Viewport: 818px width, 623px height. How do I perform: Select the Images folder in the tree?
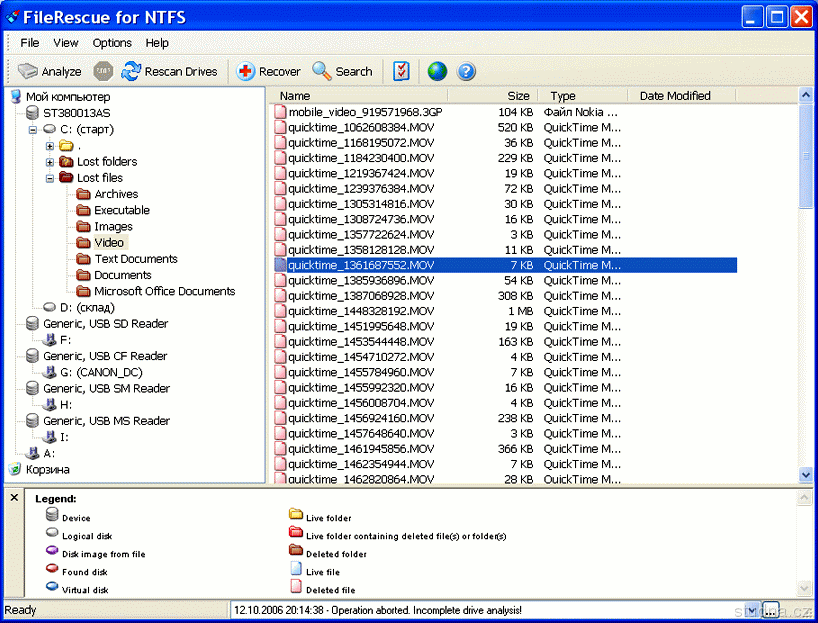(x=113, y=227)
